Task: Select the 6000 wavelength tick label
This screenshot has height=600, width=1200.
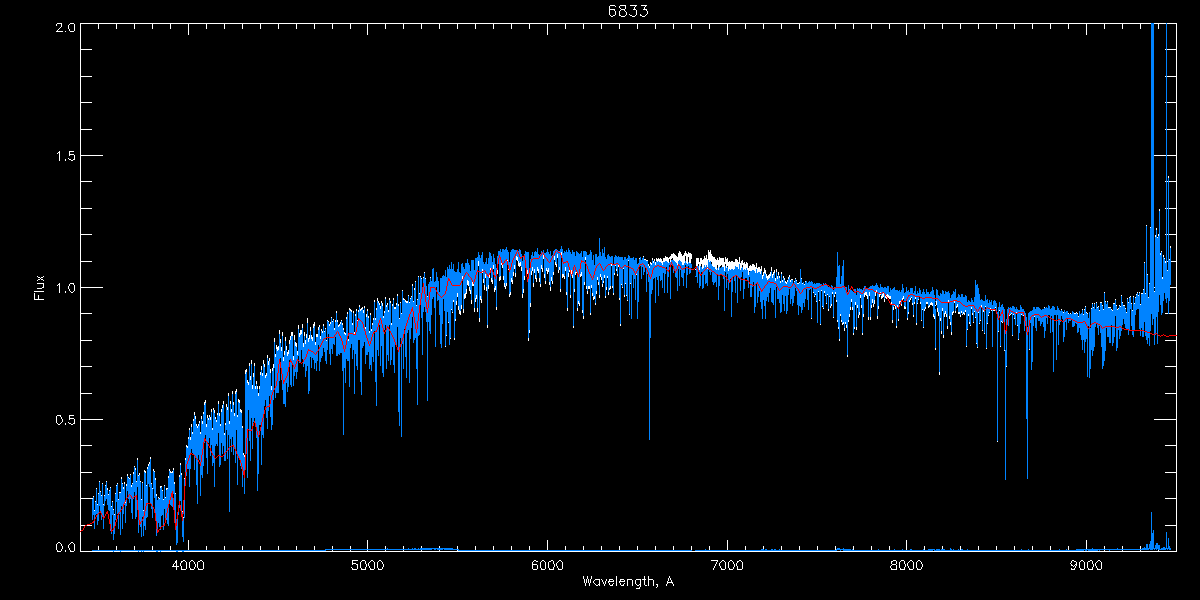Action: point(547,565)
